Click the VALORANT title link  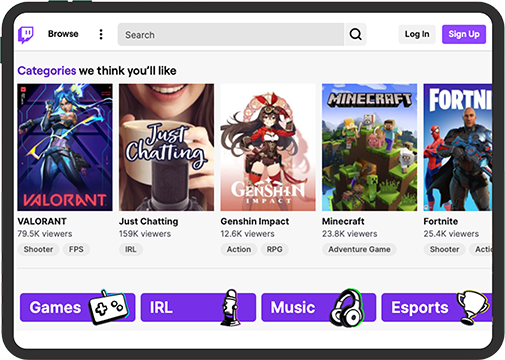click(x=42, y=221)
